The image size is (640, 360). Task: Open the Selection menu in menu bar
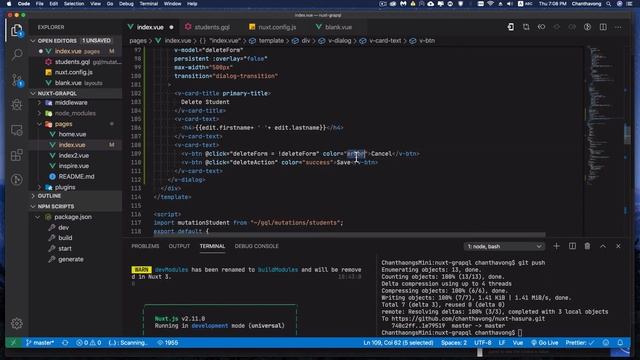tap(74, 4)
